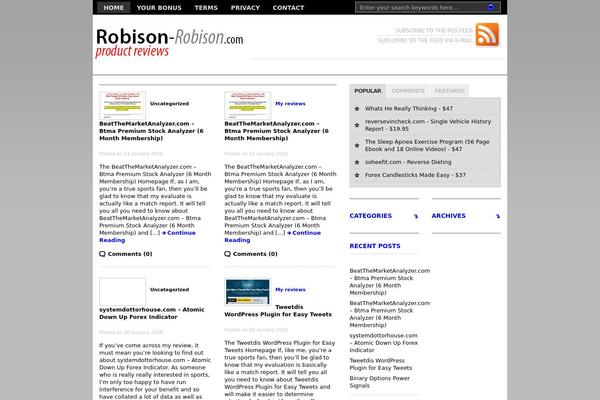Click Subscribe to the feed via e-mail
Screen dimensions: 600x400
[x=425, y=40]
